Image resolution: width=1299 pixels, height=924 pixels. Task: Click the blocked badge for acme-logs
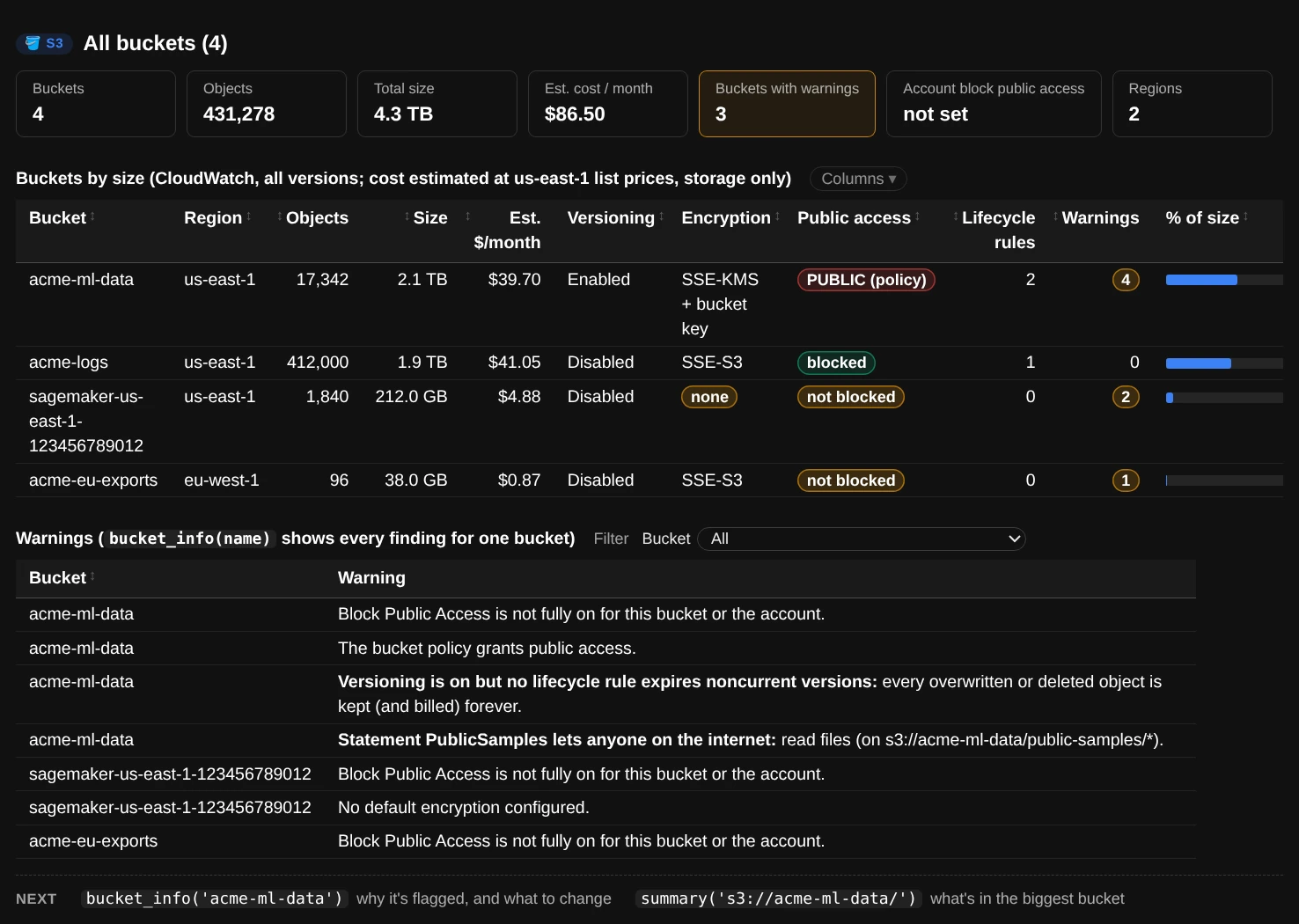[836, 363]
